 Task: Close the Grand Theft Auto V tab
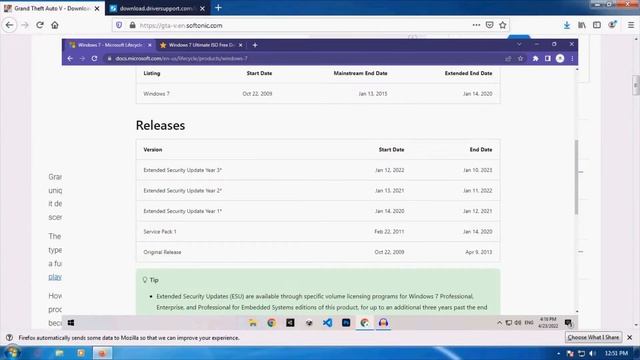coord(97,8)
